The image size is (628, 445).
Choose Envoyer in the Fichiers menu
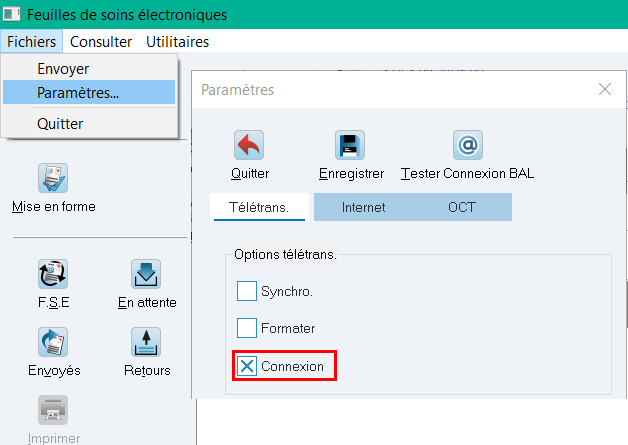coord(89,68)
